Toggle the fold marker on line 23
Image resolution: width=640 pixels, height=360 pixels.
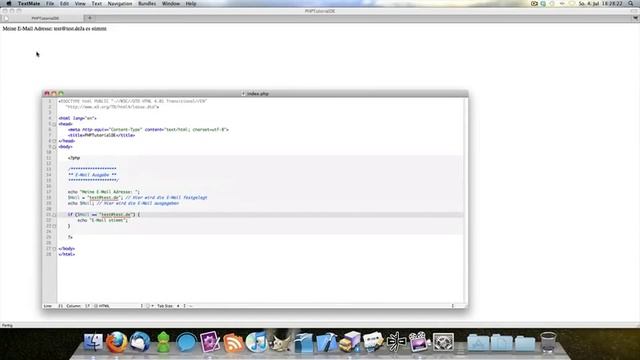[x=54, y=226]
